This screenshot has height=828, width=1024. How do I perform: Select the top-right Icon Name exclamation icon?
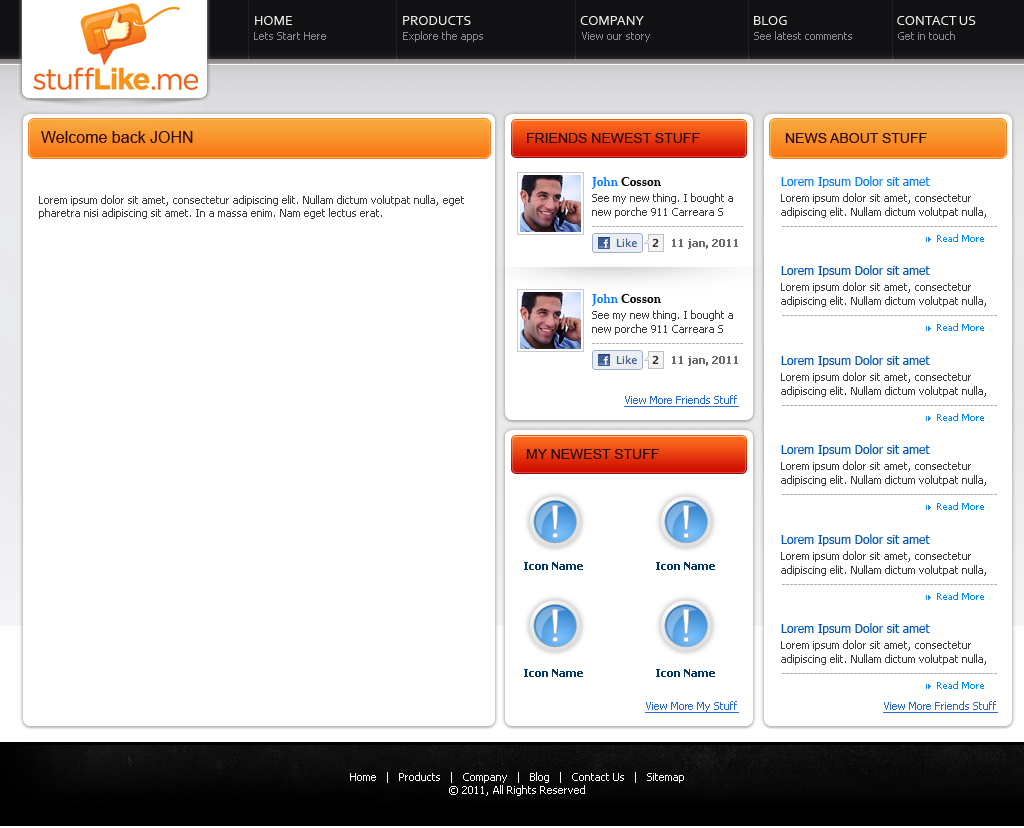pos(685,521)
